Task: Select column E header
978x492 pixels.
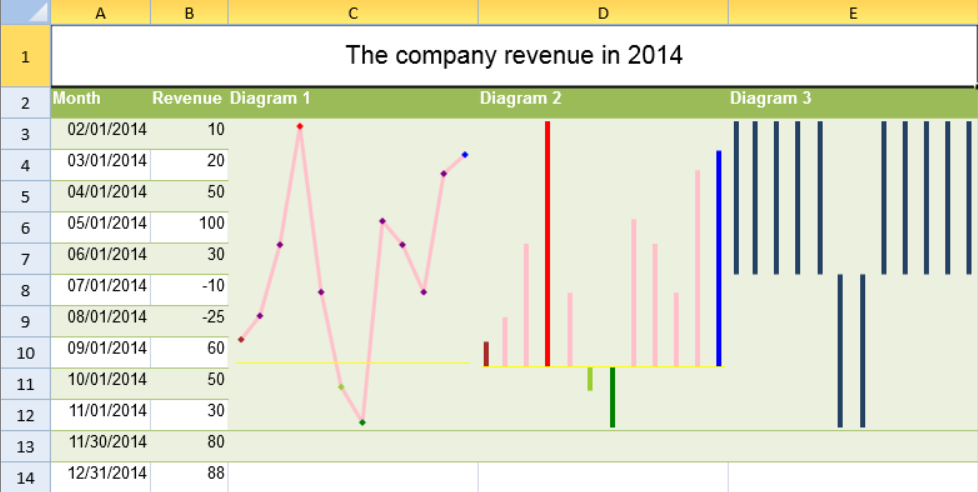Action: pos(852,12)
